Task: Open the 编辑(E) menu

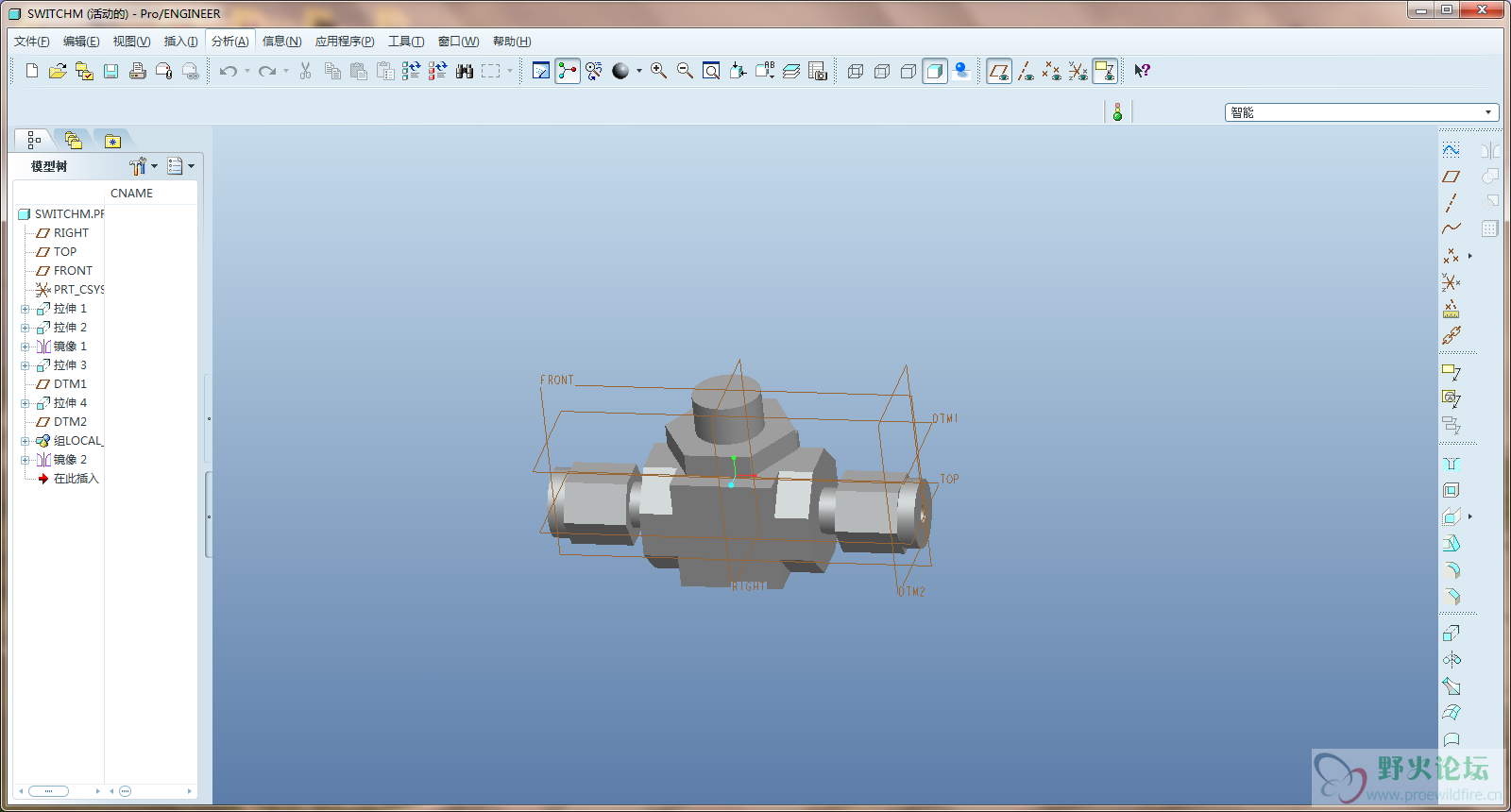Action: pyautogui.click(x=81, y=42)
